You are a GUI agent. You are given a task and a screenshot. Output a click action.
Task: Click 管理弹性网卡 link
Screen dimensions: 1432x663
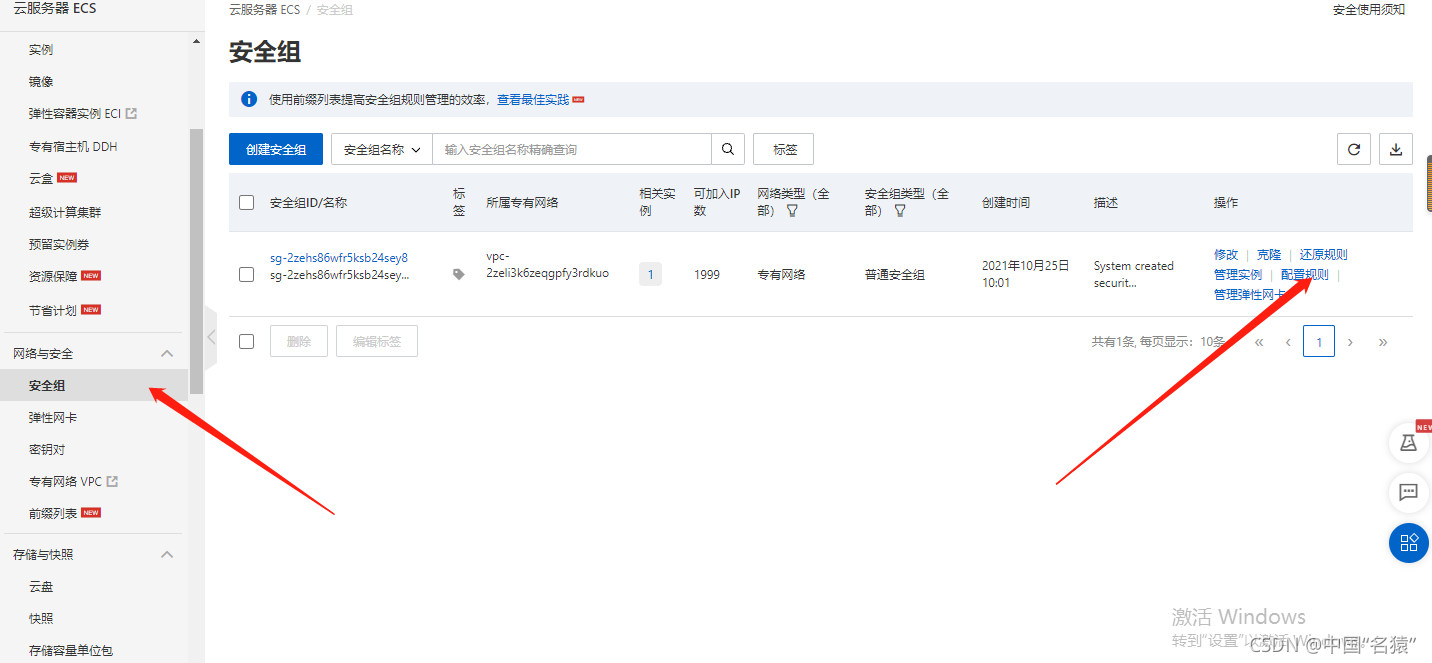click(1250, 294)
